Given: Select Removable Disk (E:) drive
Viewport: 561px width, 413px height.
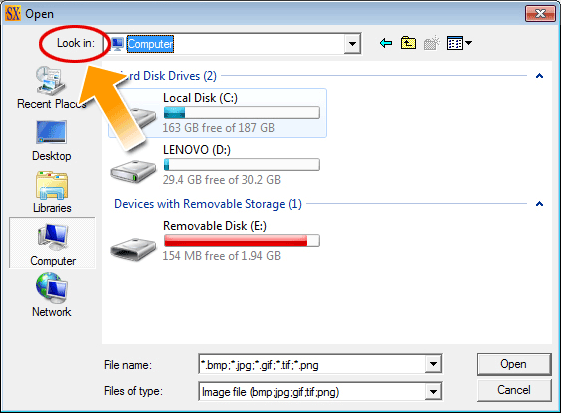Looking at the screenshot, I should (x=215, y=241).
